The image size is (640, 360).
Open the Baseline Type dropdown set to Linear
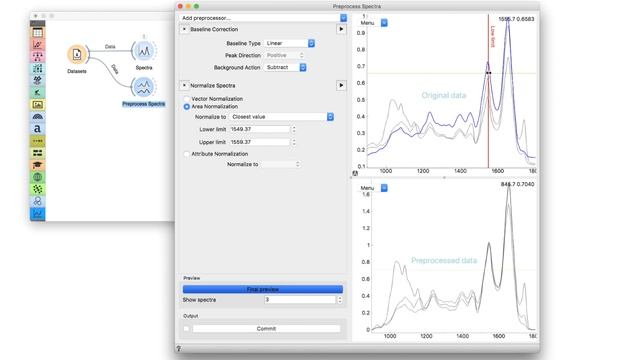click(289, 43)
